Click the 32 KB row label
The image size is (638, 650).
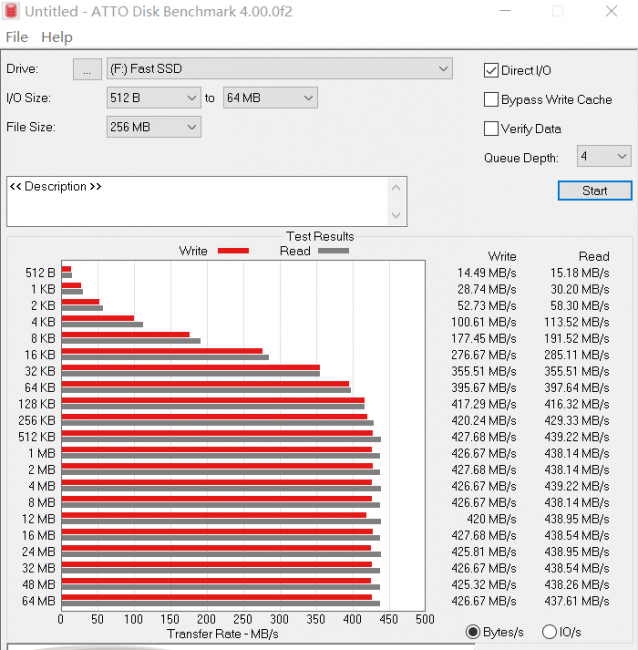pyautogui.click(x=40, y=371)
